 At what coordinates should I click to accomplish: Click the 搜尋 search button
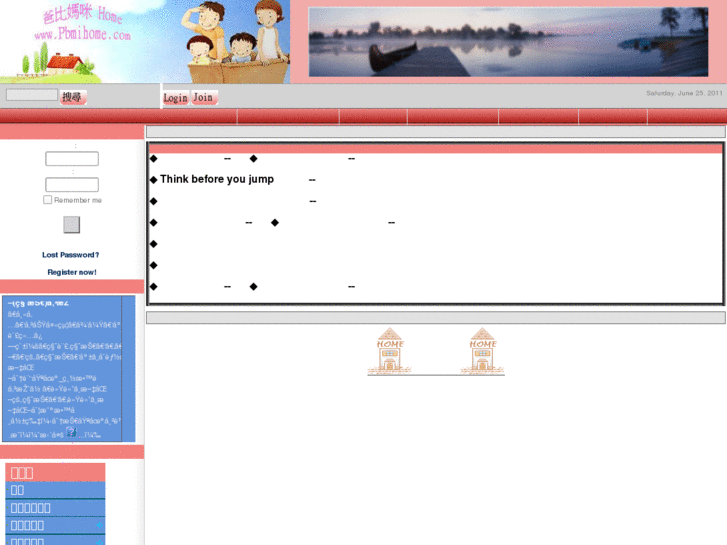coord(73,97)
